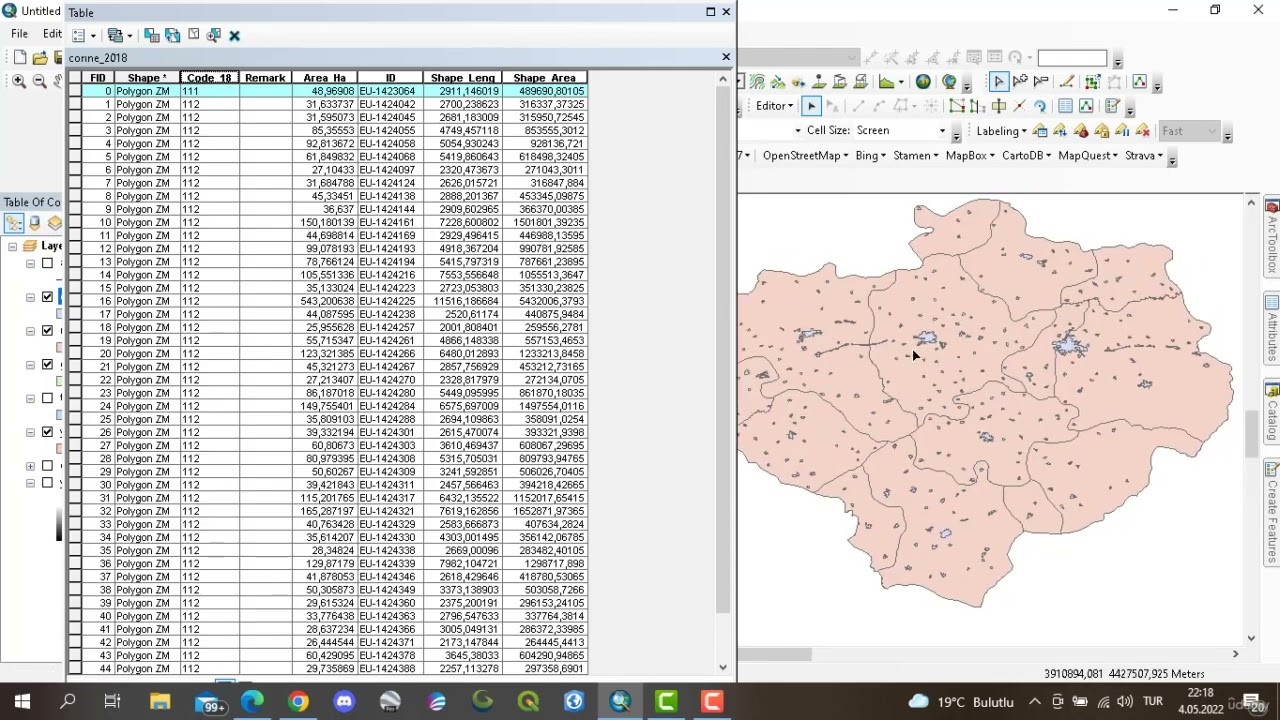Click the Clear Selection icon
The image size is (1280, 720).
[193, 35]
